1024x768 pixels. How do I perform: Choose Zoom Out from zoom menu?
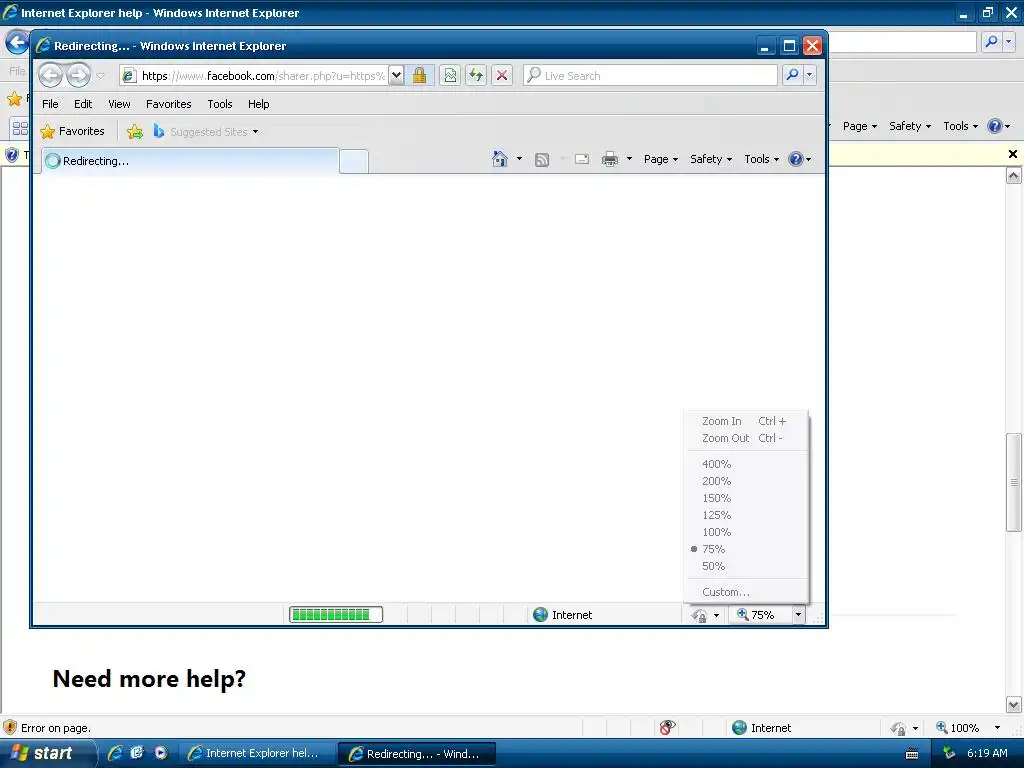[x=746, y=438]
